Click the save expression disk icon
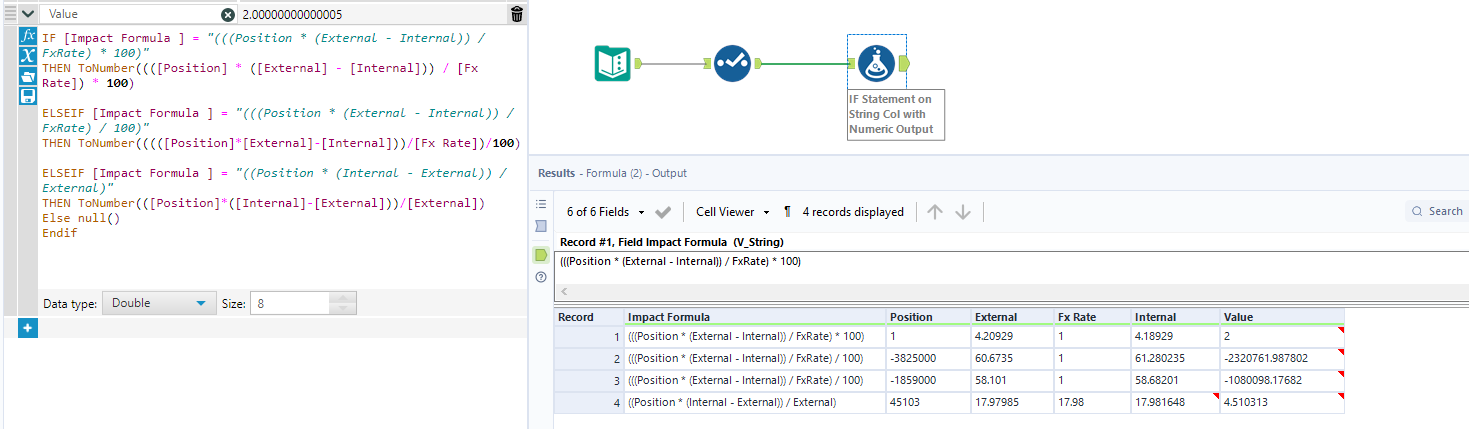The width and height of the screenshot is (1469, 429). pos(28,95)
